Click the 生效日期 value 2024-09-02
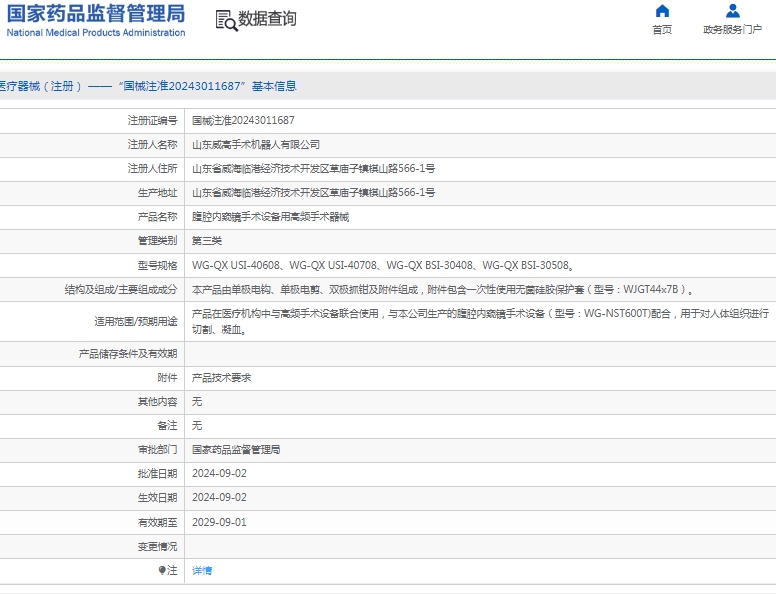 coord(219,497)
